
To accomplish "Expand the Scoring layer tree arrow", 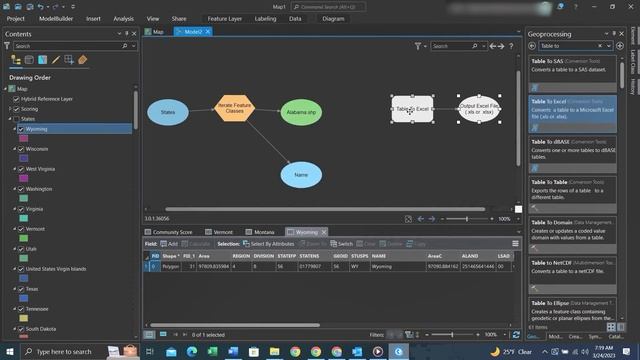I will click(10, 109).
